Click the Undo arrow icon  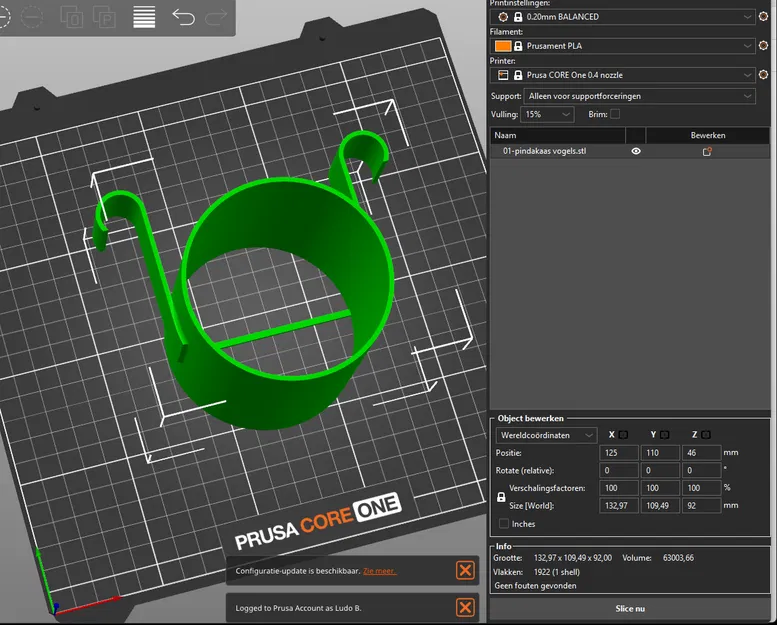pyautogui.click(x=183, y=17)
